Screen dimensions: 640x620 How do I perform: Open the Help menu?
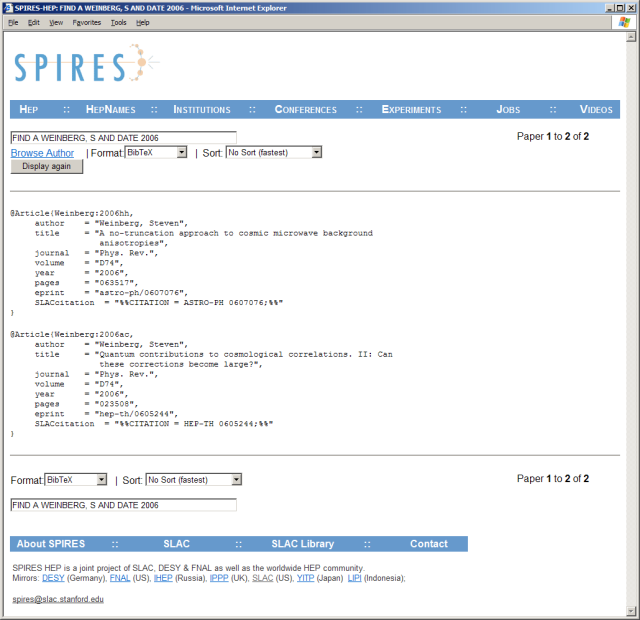142,22
